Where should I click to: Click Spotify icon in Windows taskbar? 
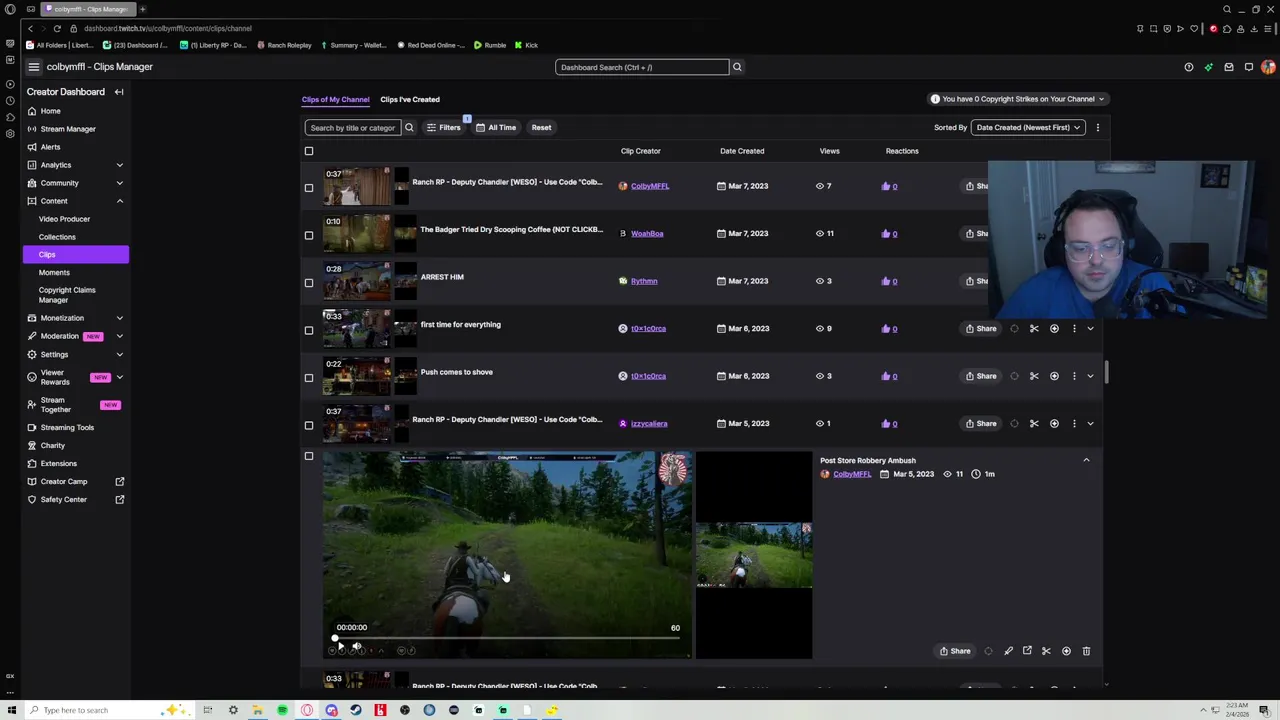pyautogui.click(x=282, y=710)
